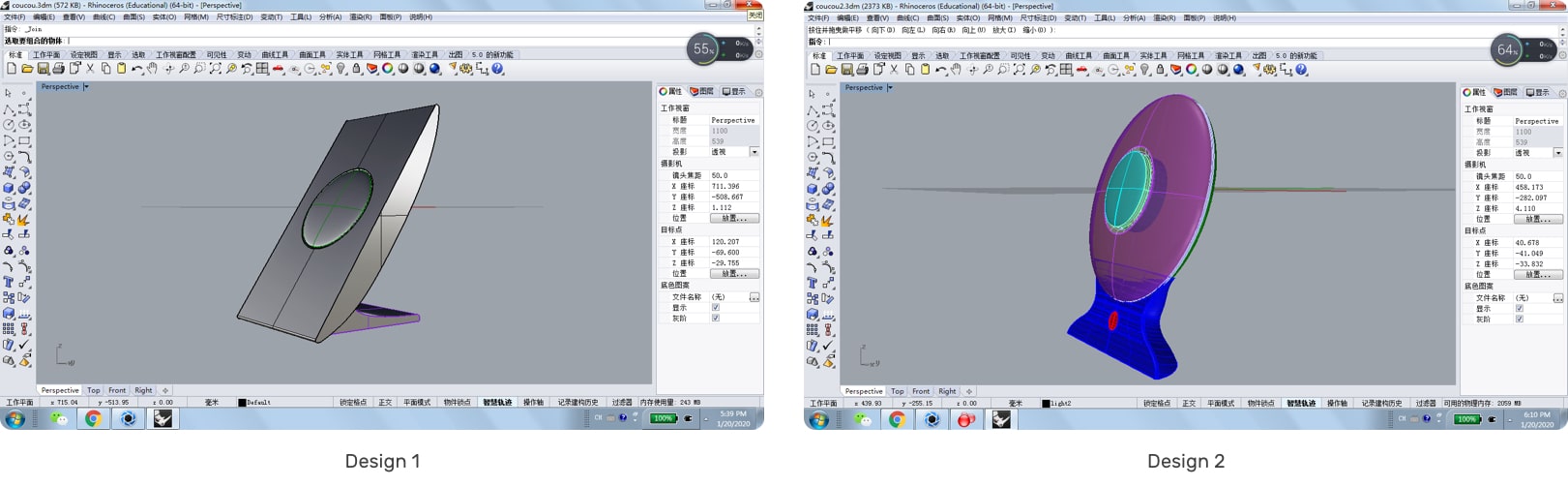Click the Cut scissors icon in the coucou.3dm window
Screen dimensions: 1568x487
[x=90, y=69]
